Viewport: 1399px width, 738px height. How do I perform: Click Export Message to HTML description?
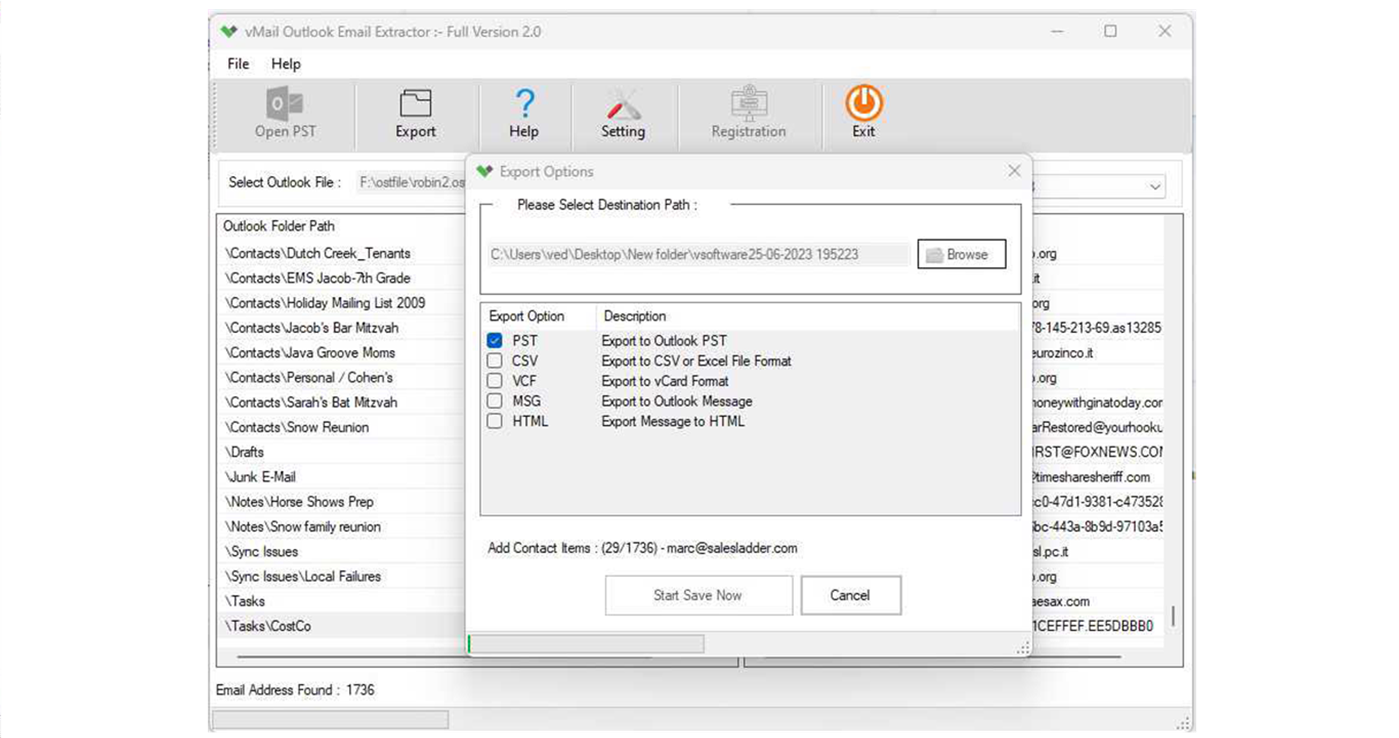pos(673,421)
